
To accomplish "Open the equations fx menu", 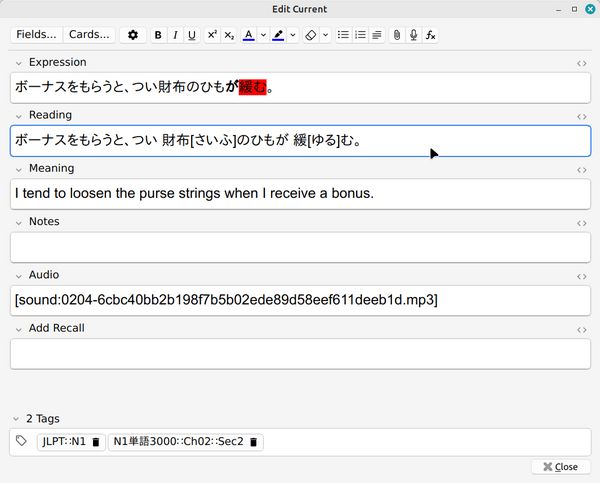I will (430, 35).
